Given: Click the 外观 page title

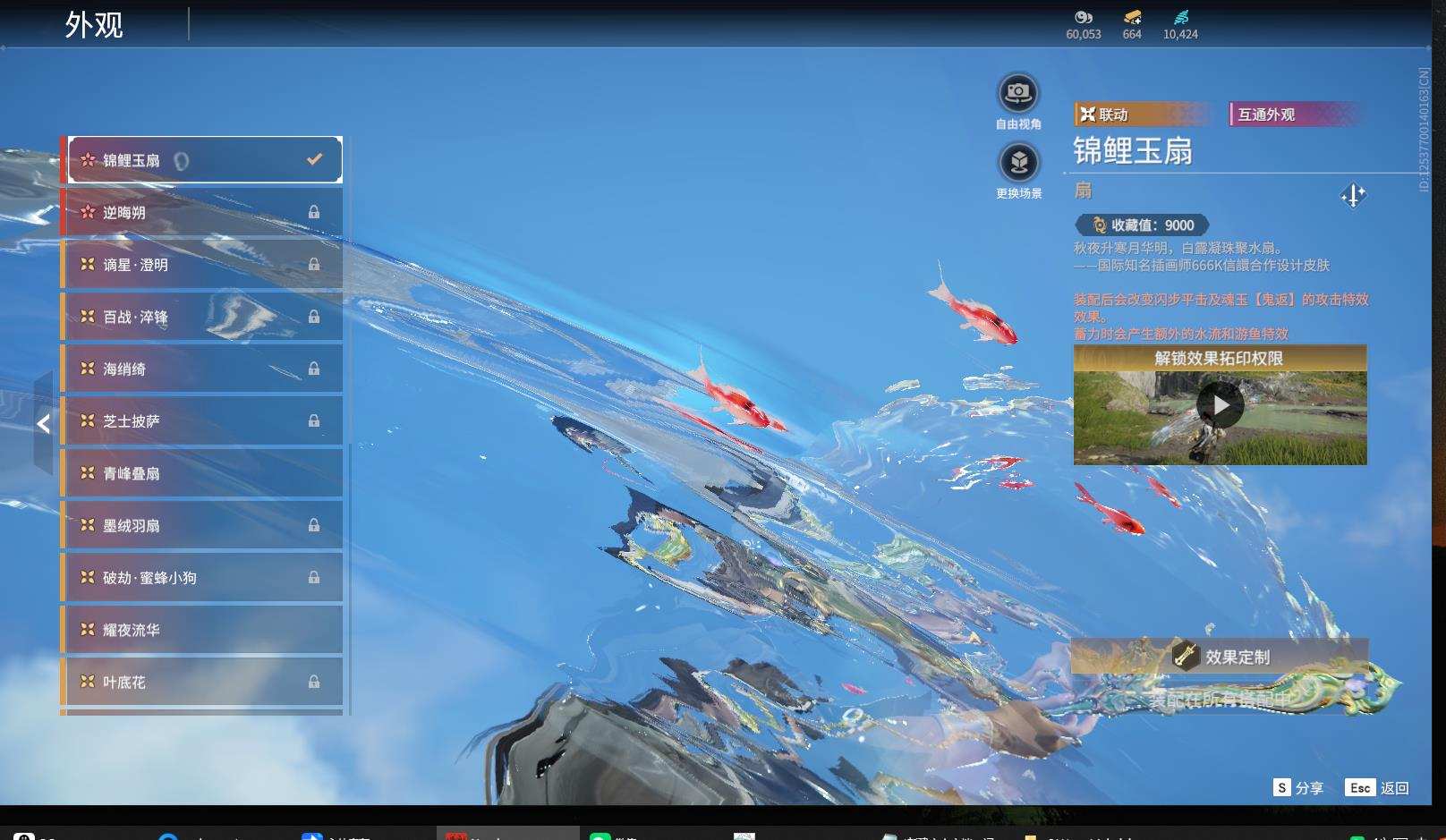Looking at the screenshot, I should pyautogui.click(x=94, y=25).
